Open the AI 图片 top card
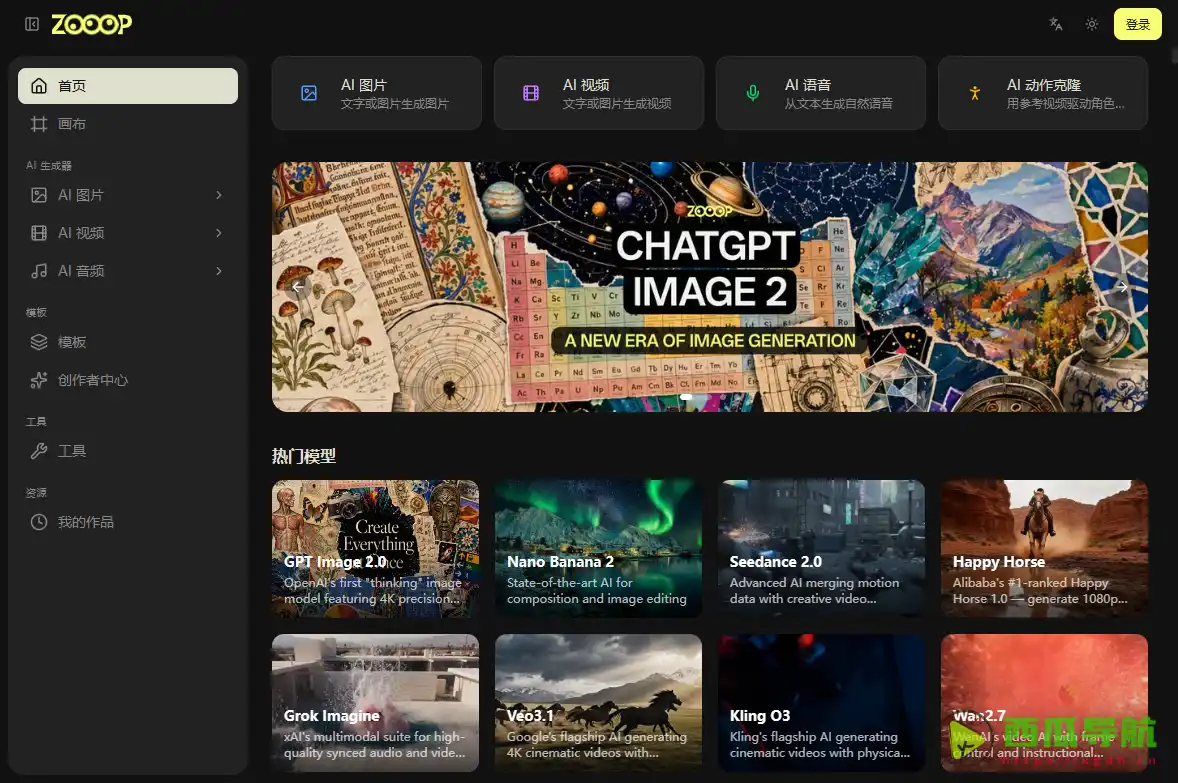This screenshot has width=1178, height=783. coord(376,93)
